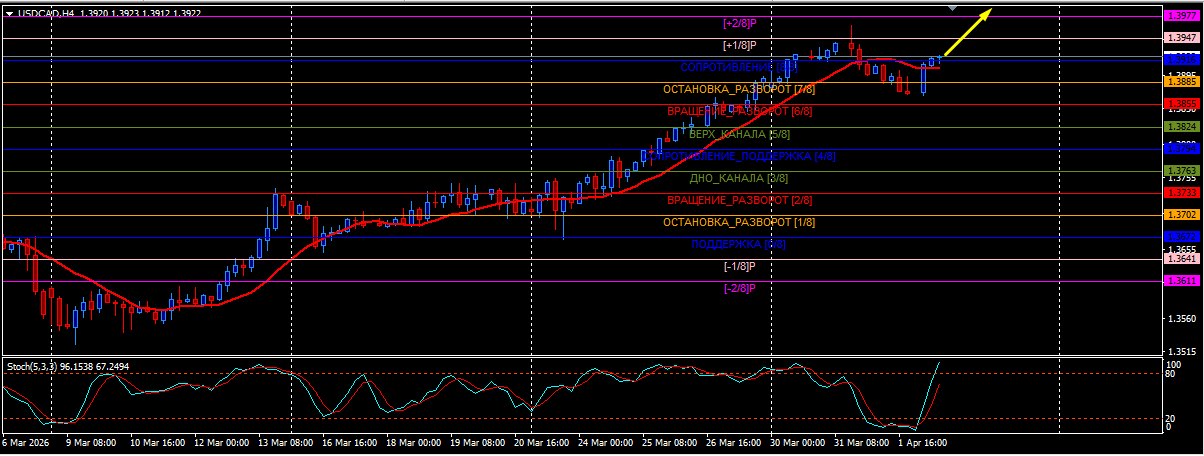
Task: Click the 1.3515 value on price scale
Action: click(1181, 352)
